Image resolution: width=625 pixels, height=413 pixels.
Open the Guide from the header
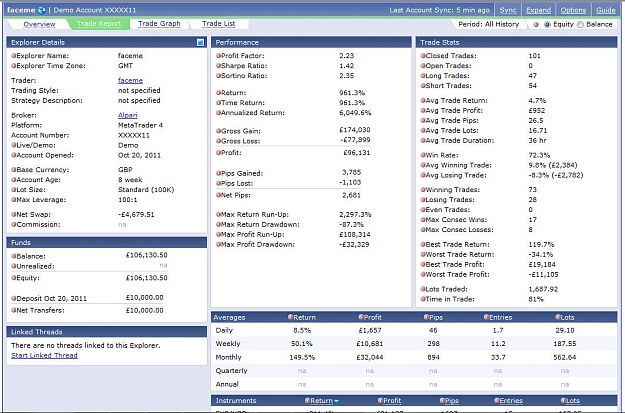click(605, 10)
